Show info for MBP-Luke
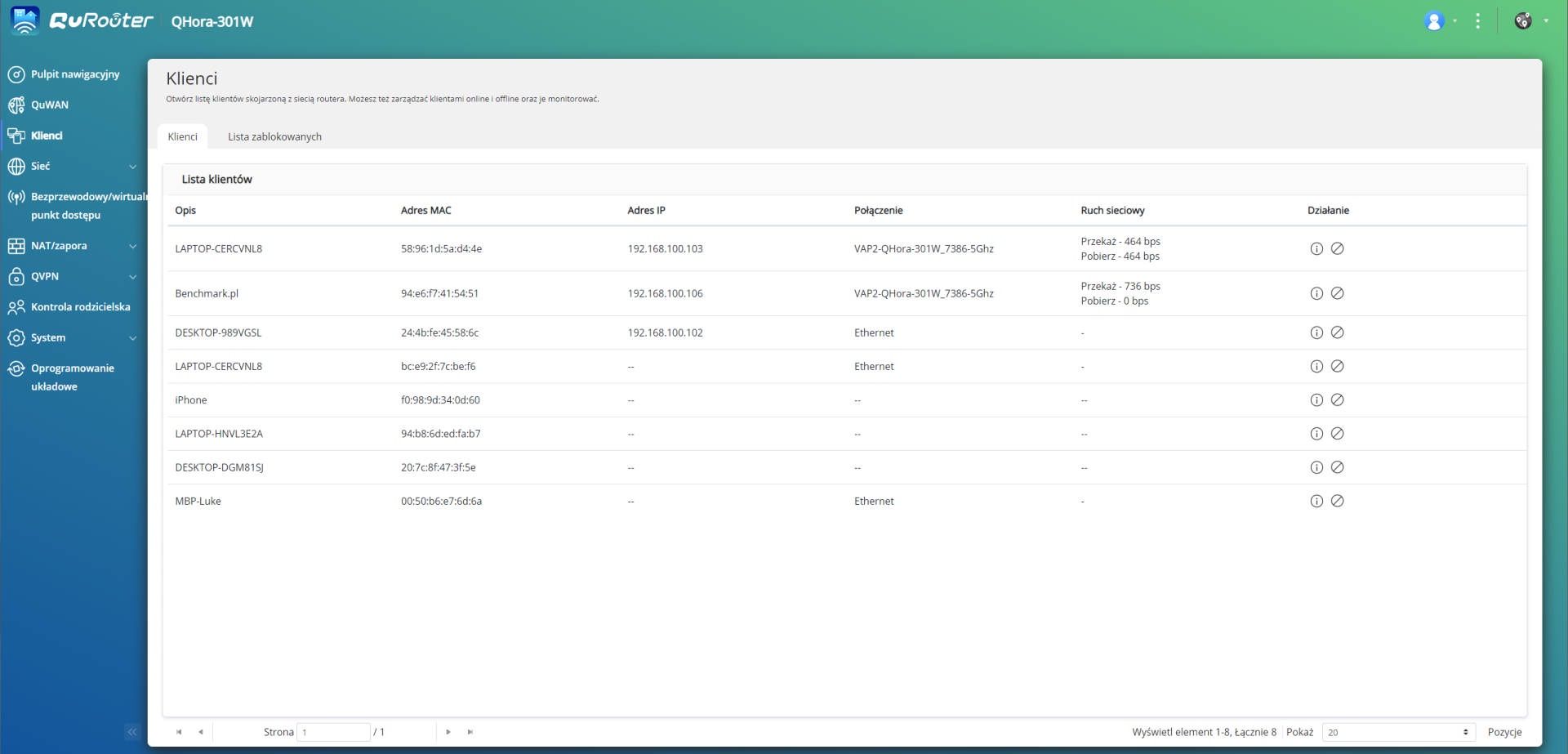 (x=1316, y=501)
